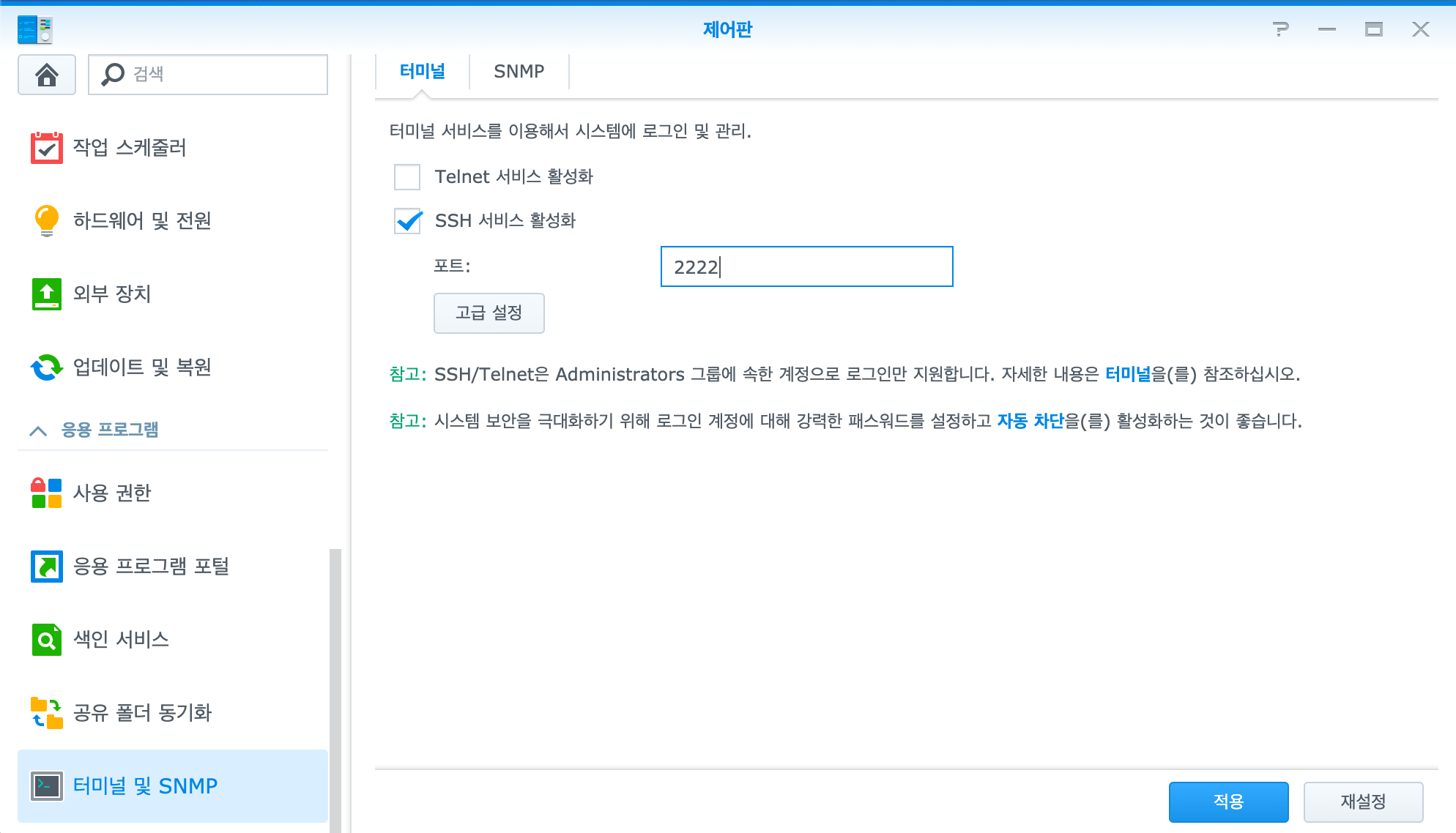Click the SSH port input field
Image resolution: width=1456 pixels, height=833 pixels.
pos(806,267)
